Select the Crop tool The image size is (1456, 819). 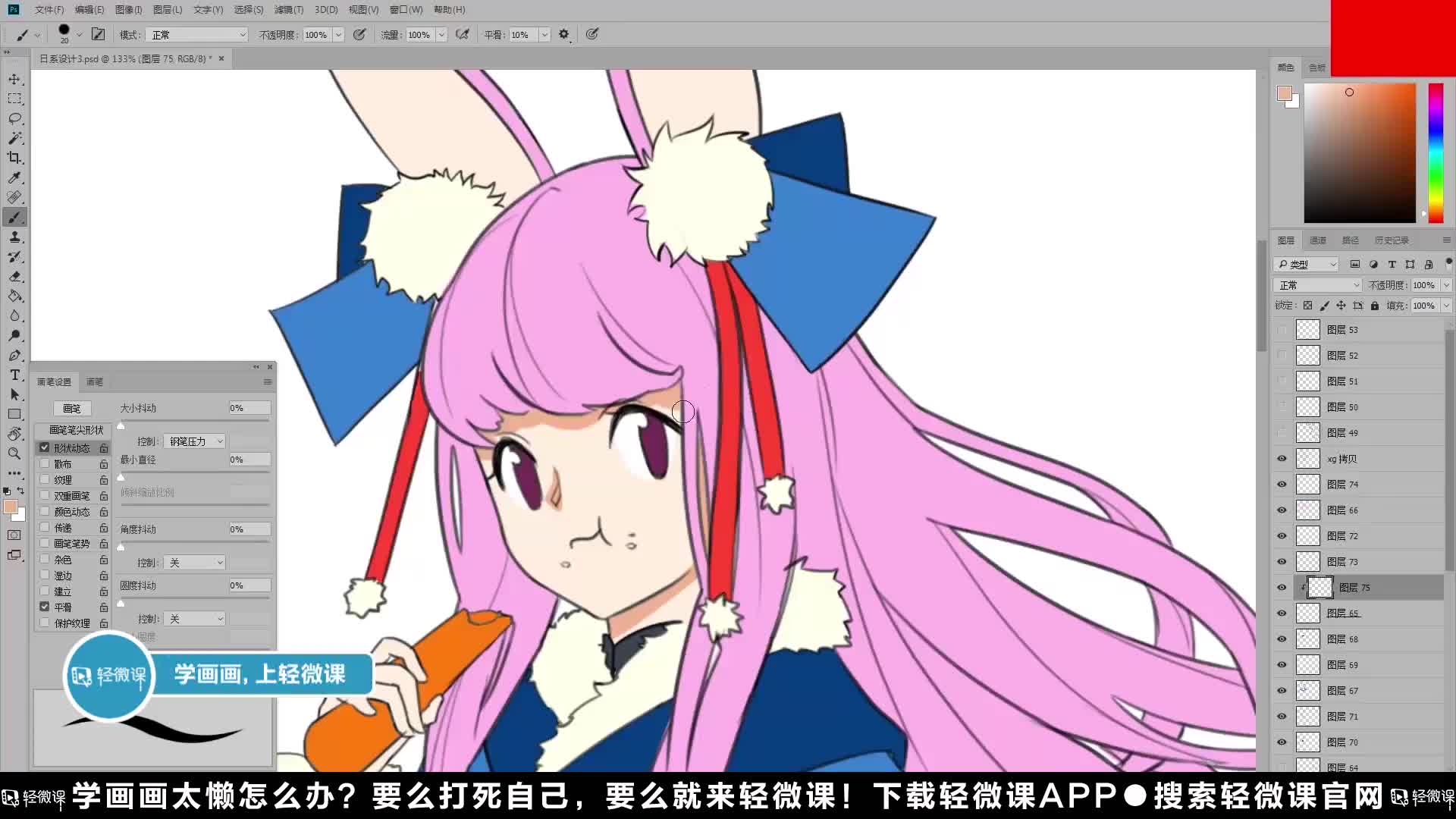pos(14,158)
